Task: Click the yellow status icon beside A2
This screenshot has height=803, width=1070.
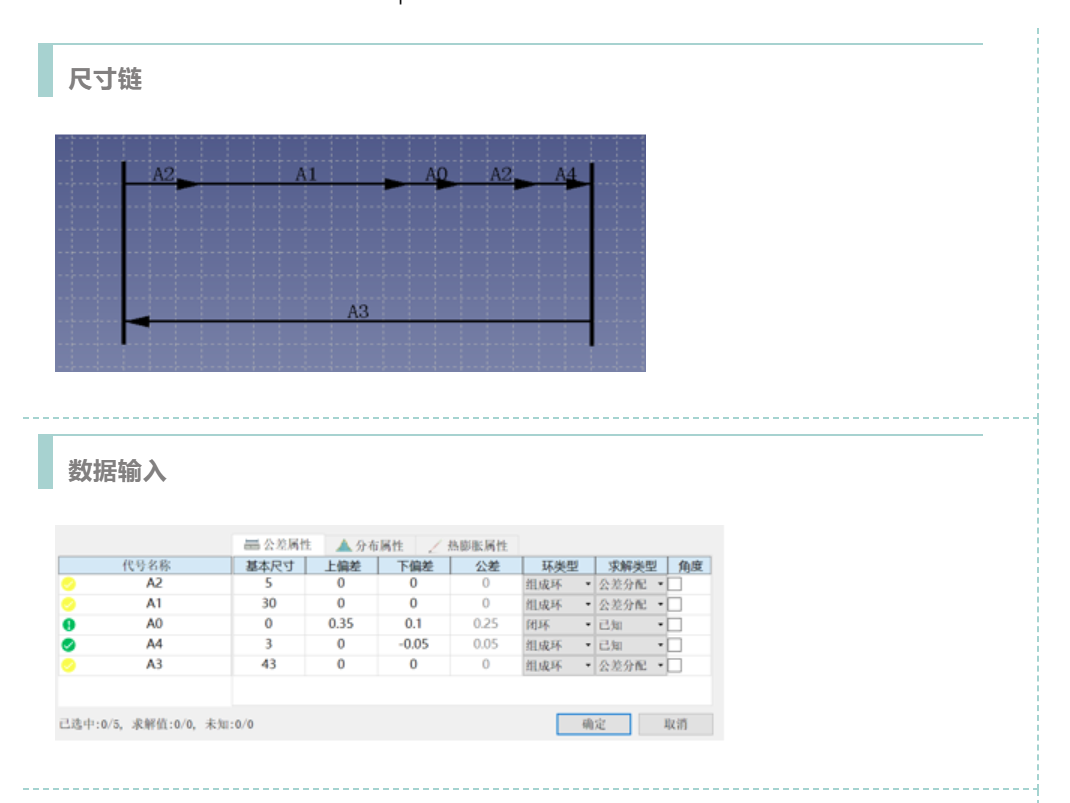Action: coord(69,584)
